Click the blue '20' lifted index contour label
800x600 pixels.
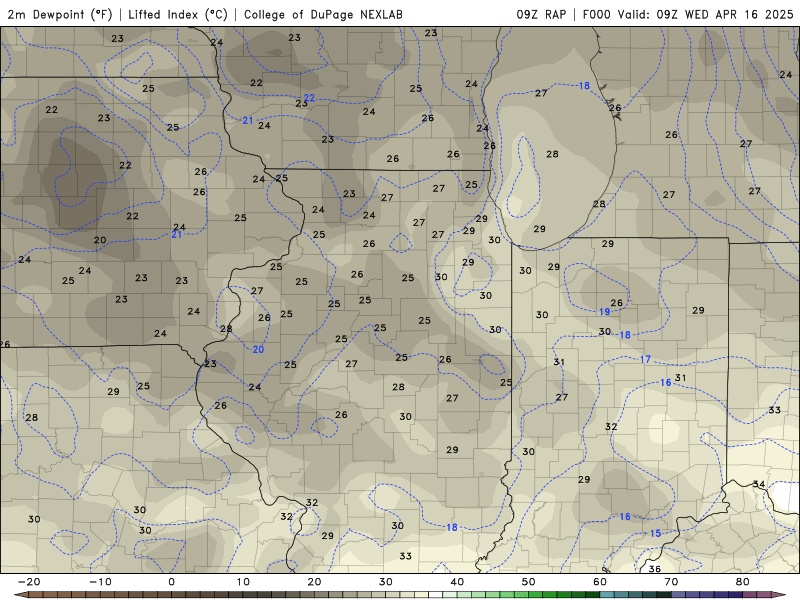pyautogui.click(x=258, y=349)
